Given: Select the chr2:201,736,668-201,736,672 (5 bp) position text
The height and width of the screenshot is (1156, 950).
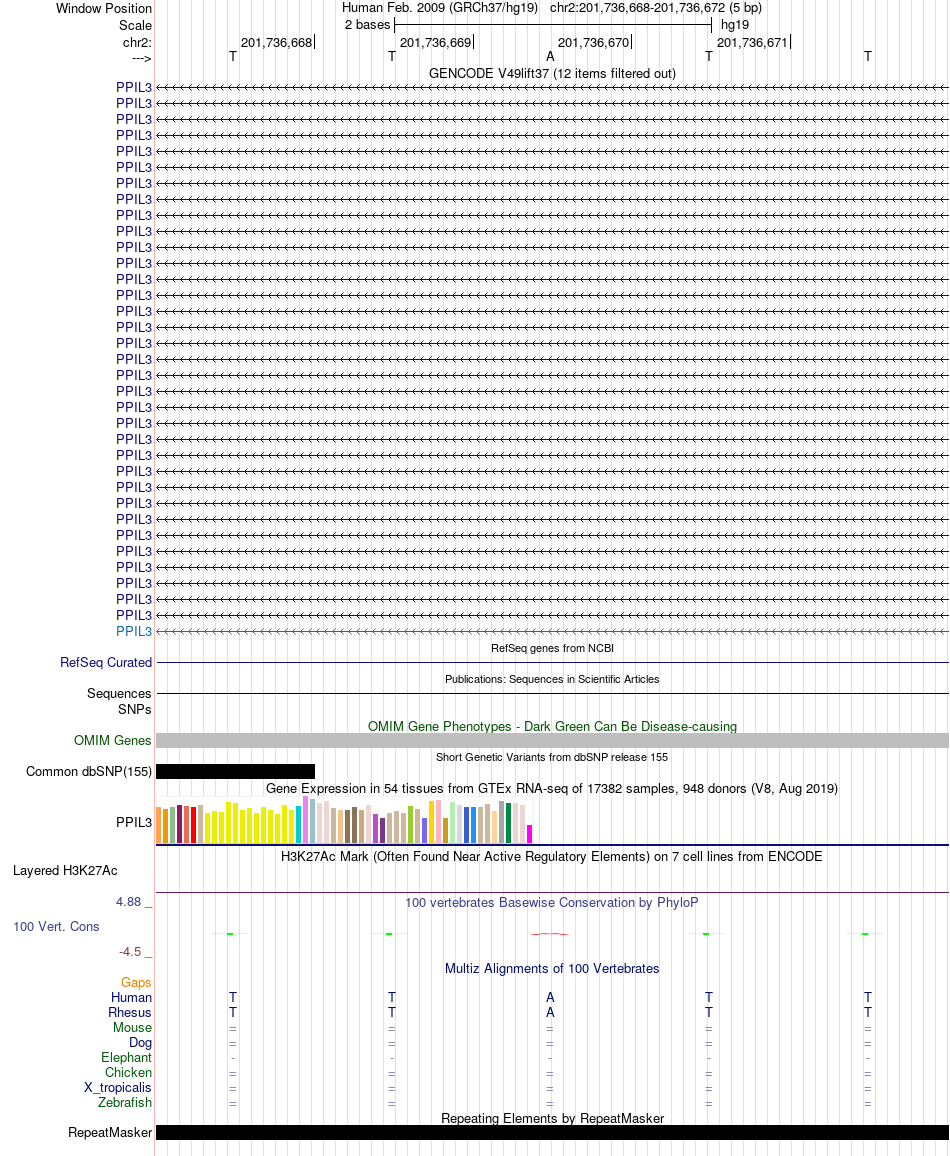Looking at the screenshot, I should (x=656, y=8).
